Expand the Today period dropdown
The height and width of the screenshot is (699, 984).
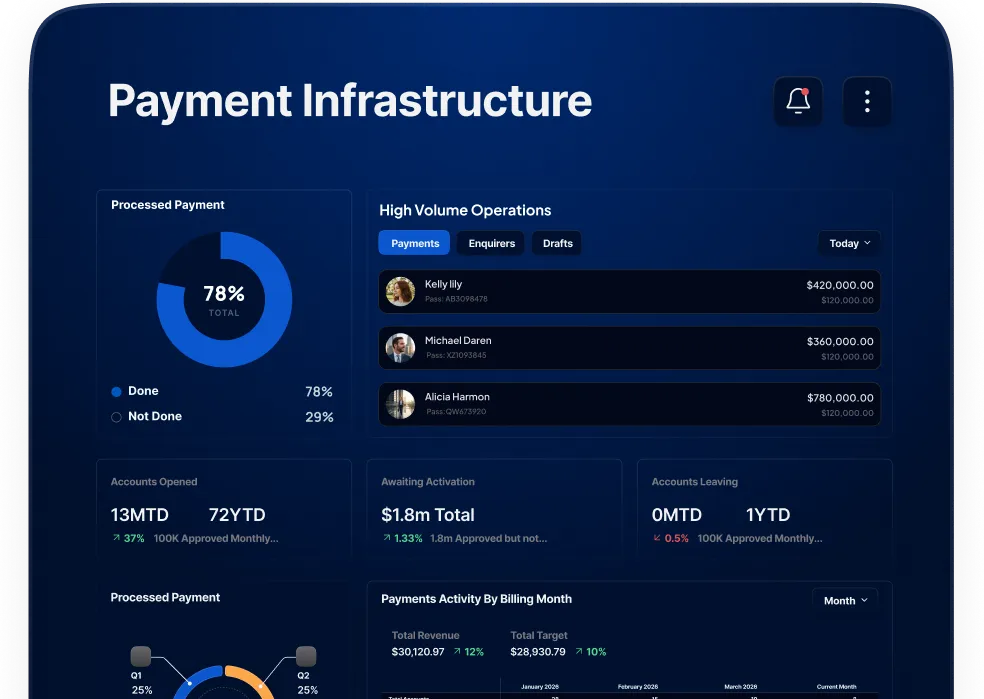(x=849, y=243)
